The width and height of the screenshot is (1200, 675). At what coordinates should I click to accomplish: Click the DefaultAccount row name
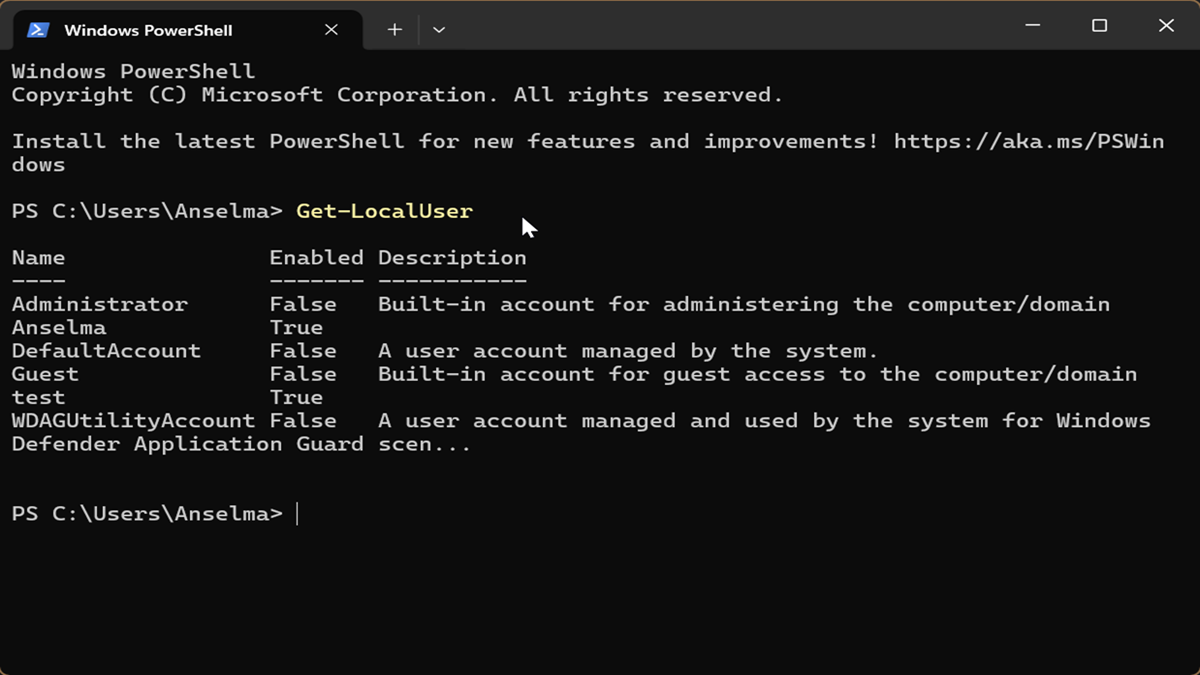pos(106,351)
